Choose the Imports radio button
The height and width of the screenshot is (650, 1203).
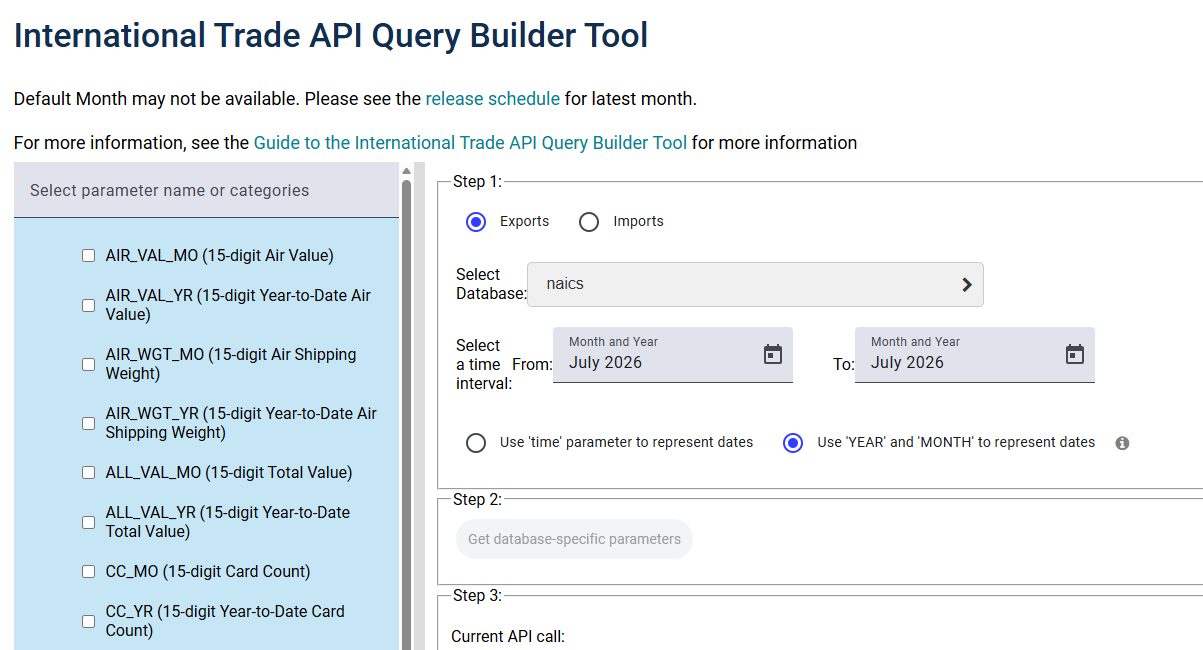tap(589, 222)
